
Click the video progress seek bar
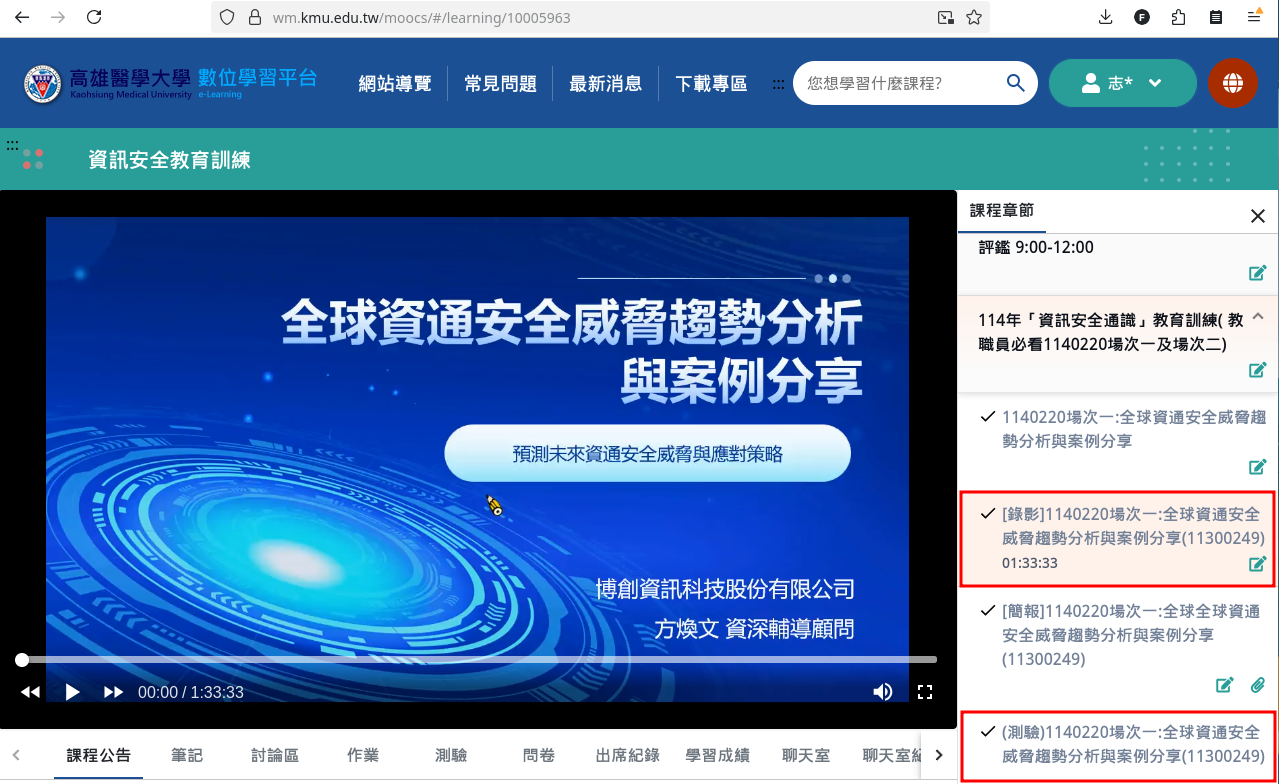click(480, 660)
